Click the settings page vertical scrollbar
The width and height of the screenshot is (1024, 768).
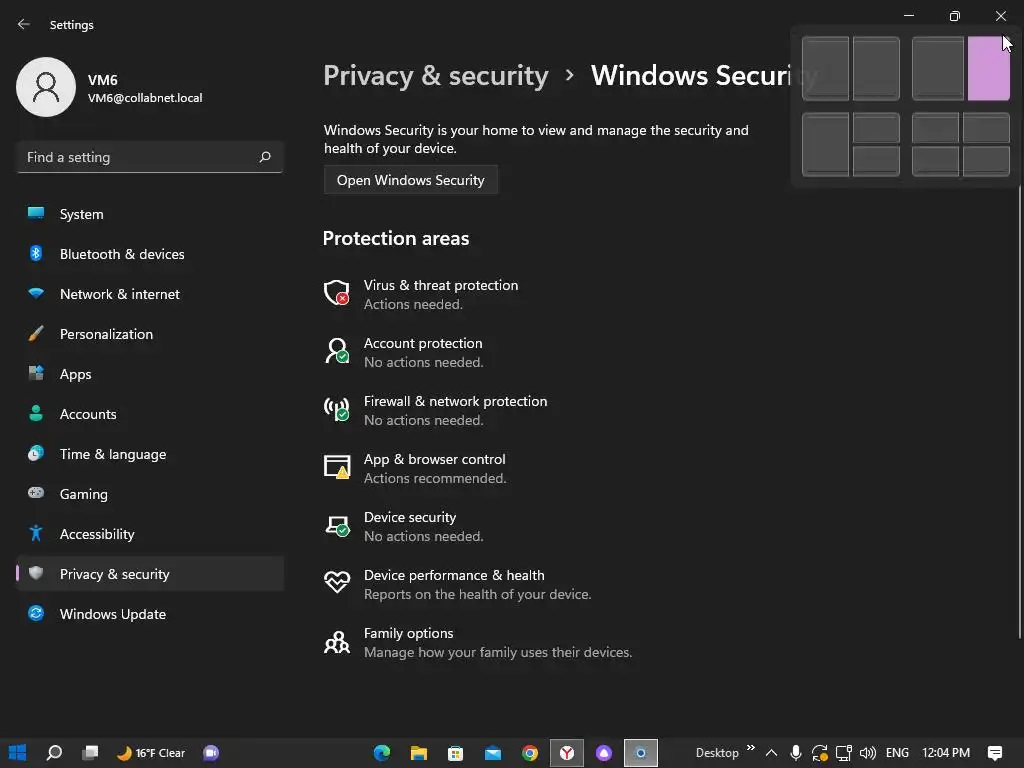coord(1019,411)
